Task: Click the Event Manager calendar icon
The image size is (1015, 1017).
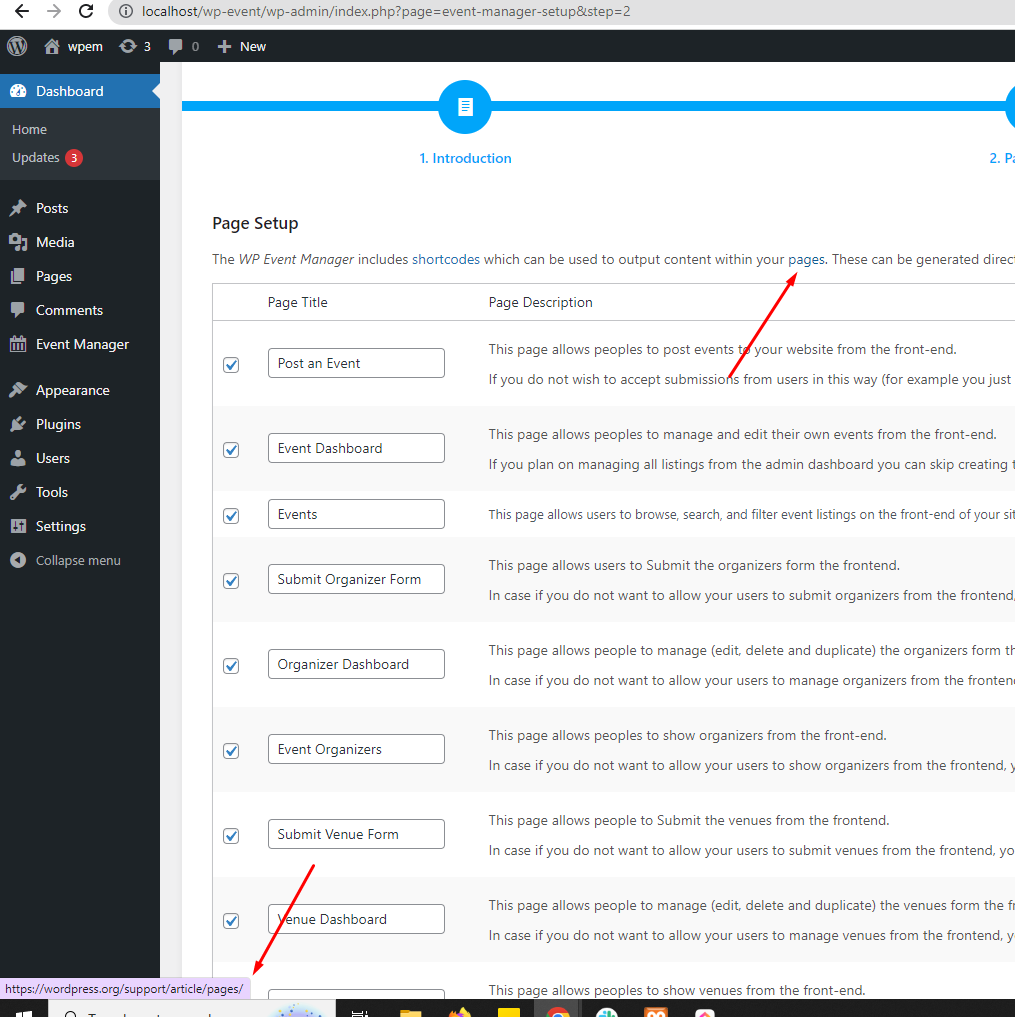Action: coord(18,344)
